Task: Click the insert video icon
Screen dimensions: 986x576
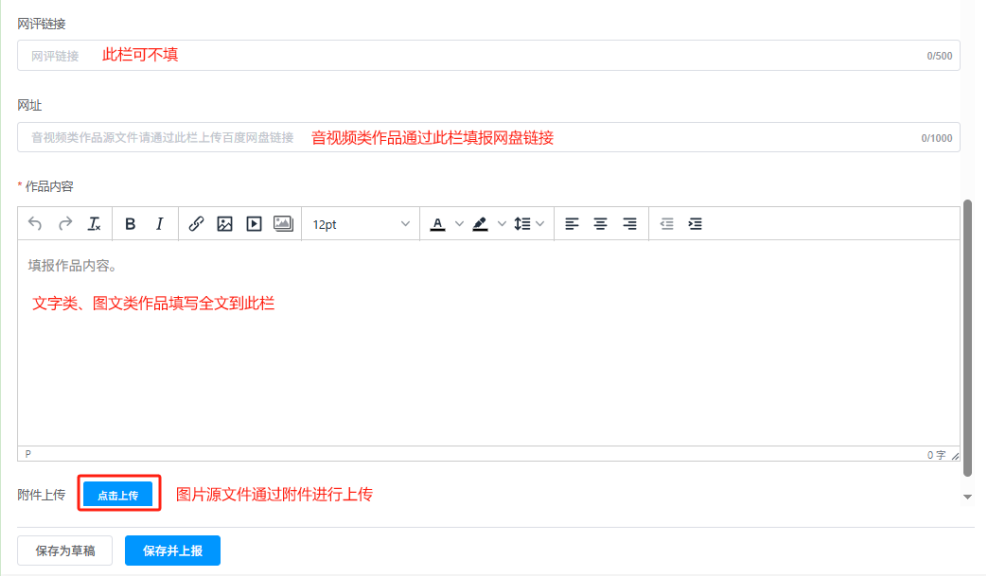Action: pyautogui.click(x=254, y=224)
